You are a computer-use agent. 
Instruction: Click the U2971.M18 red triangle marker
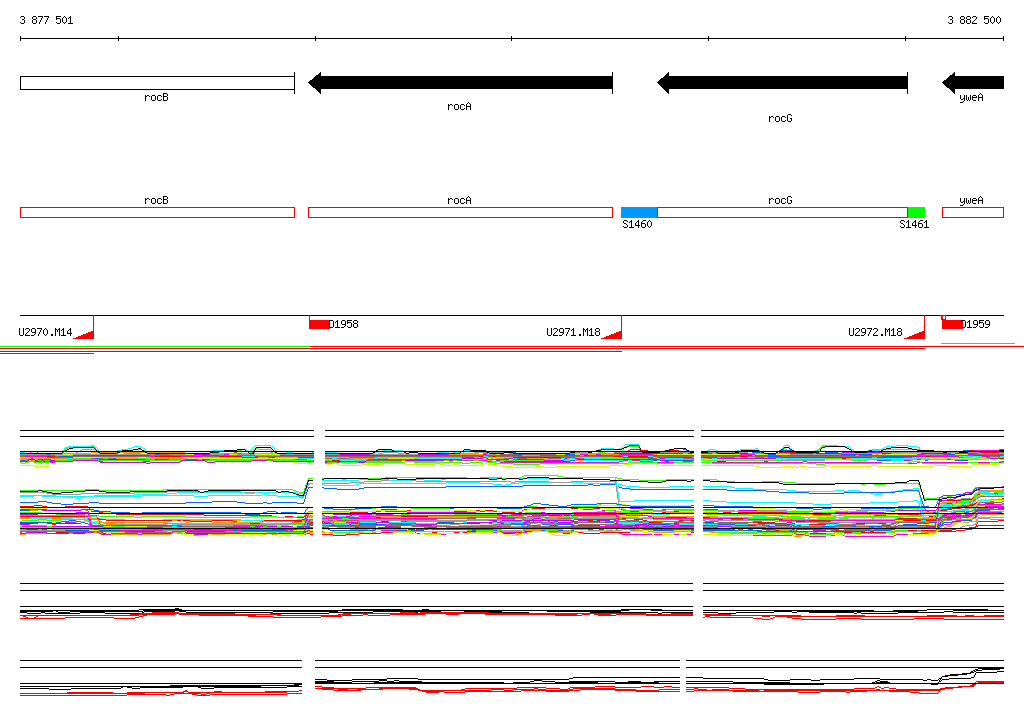tap(613, 334)
